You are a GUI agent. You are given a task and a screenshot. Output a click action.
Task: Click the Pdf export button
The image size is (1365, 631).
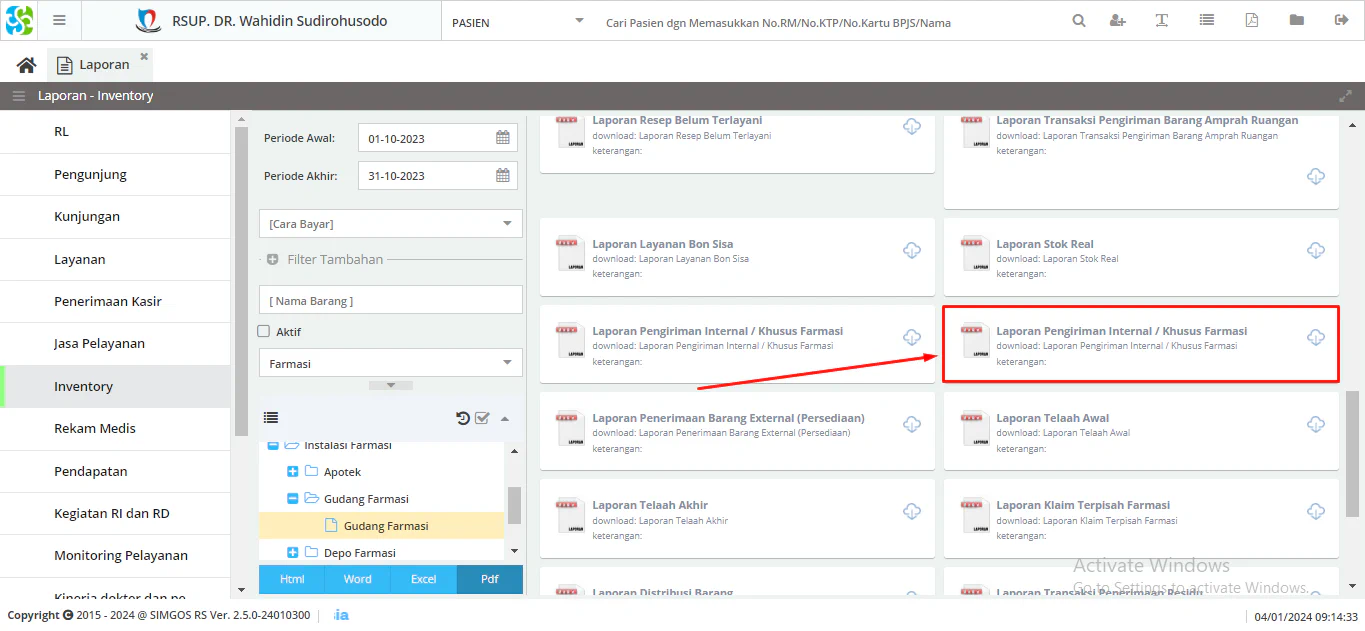click(x=490, y=579)
